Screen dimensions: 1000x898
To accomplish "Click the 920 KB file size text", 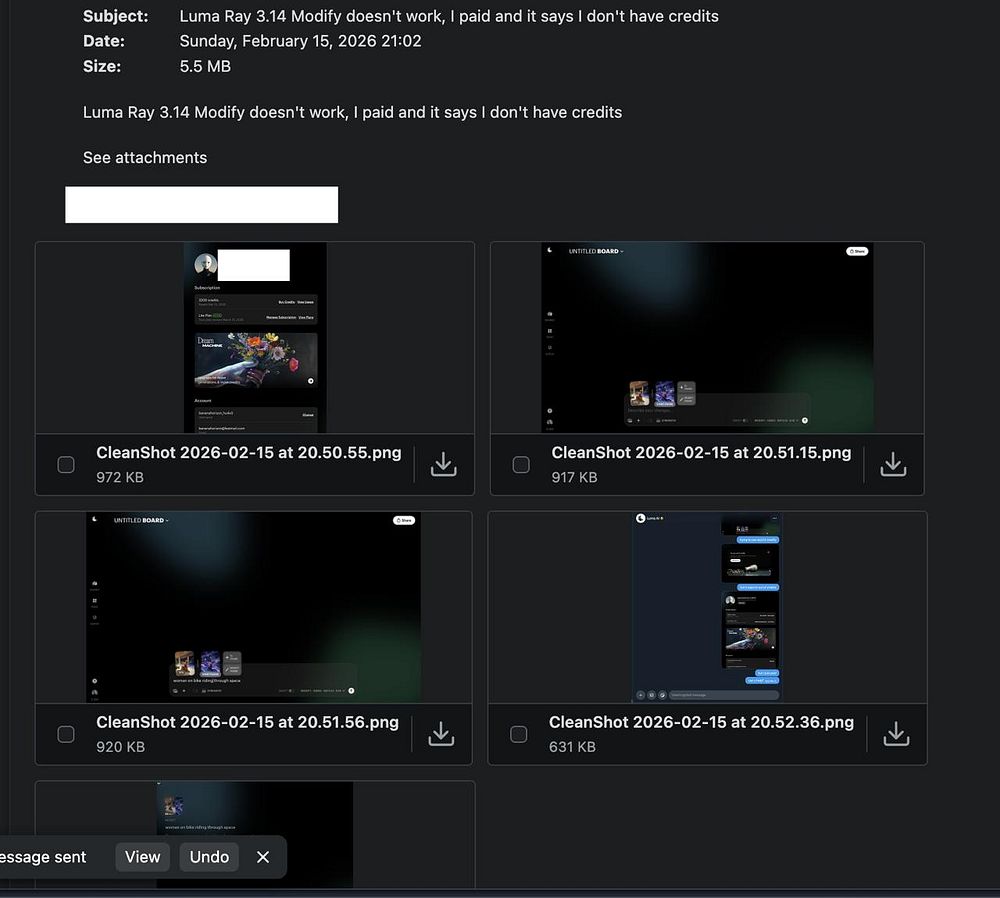I will point(121,747).
